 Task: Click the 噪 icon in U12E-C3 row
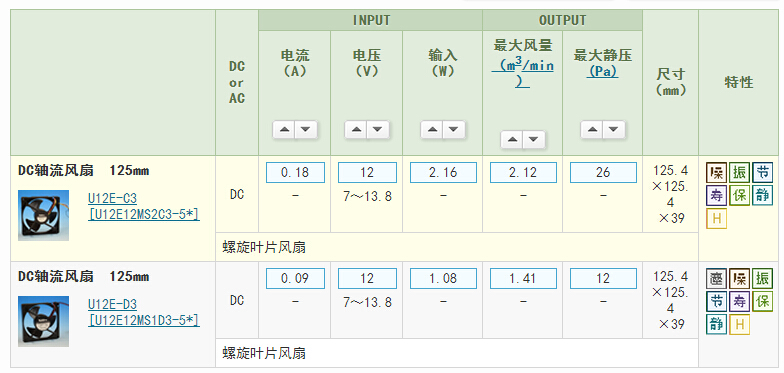(716, 172)
